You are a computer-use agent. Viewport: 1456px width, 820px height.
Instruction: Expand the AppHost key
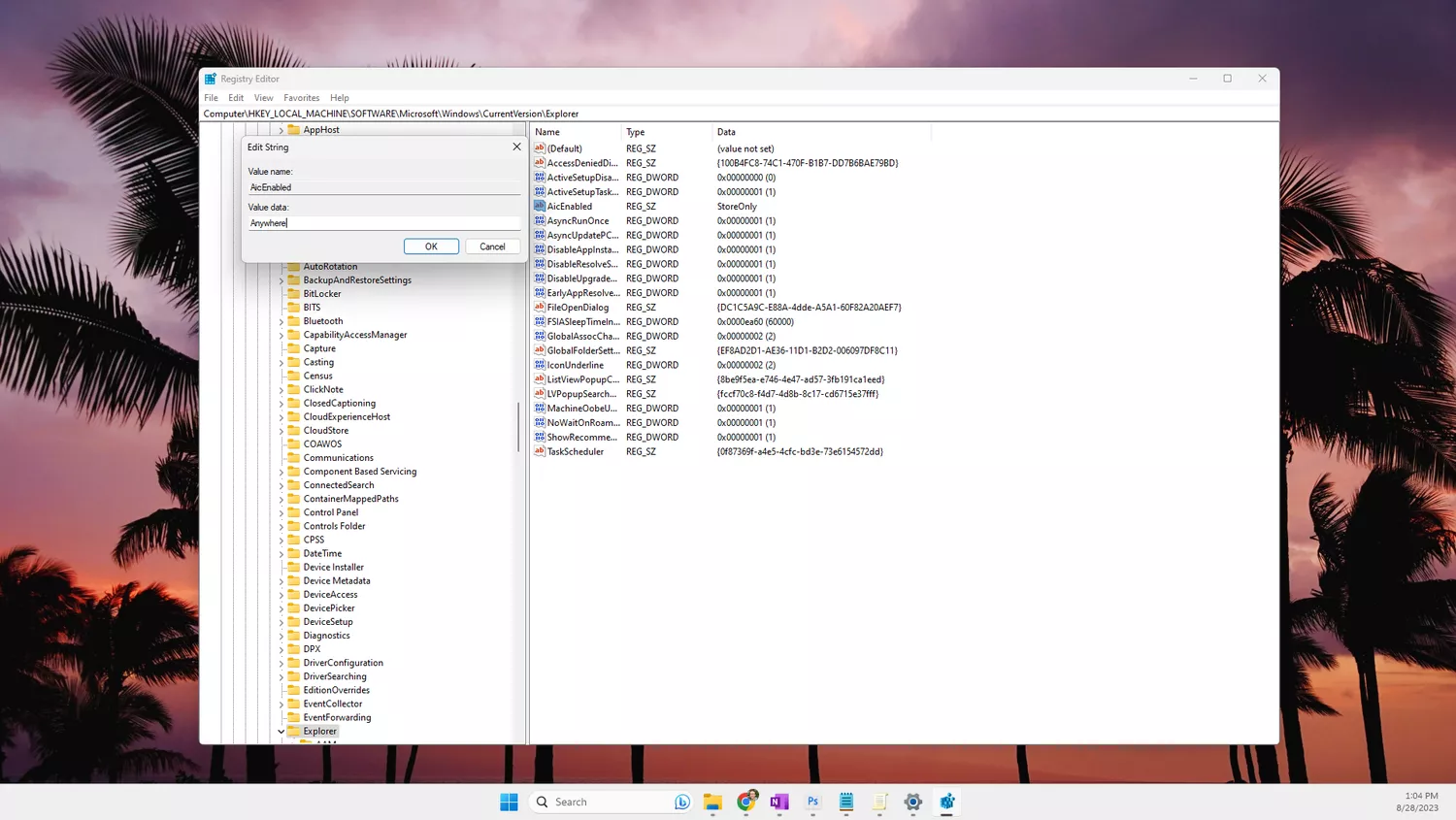(281, 130)
